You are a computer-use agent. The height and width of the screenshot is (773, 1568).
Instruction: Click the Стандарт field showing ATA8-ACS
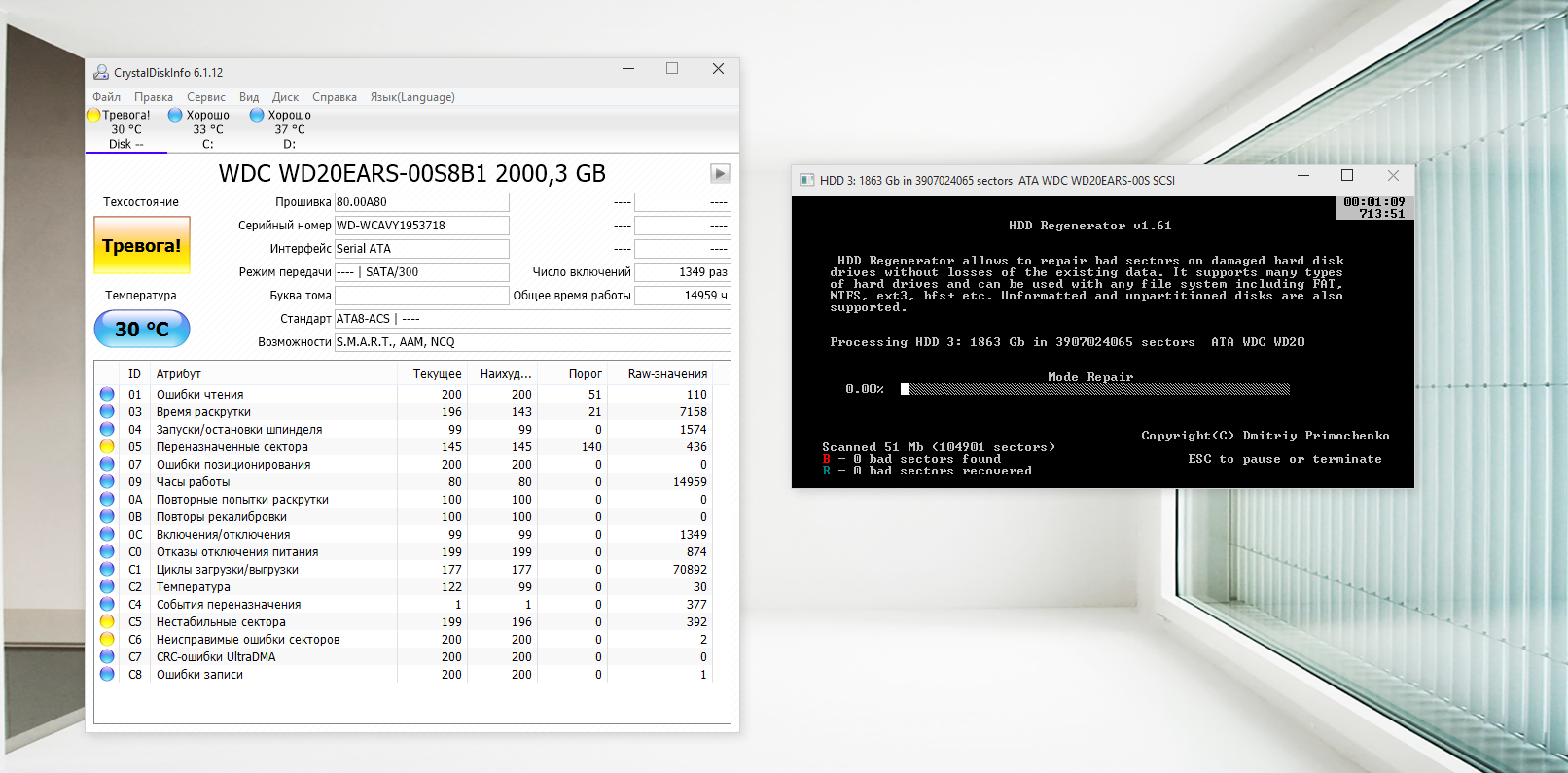533,319
